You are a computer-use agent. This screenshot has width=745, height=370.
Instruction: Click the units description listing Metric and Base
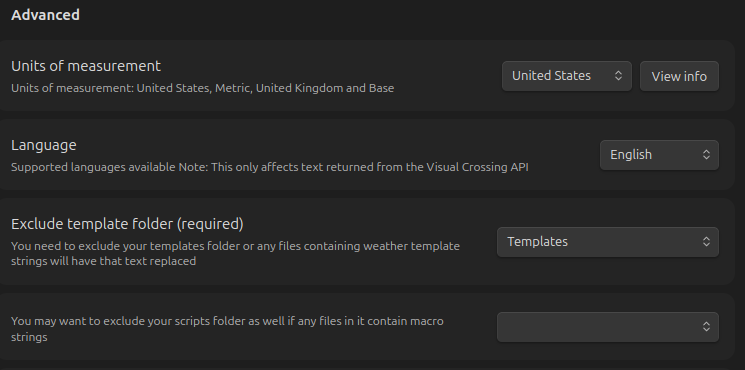point(202,88)
